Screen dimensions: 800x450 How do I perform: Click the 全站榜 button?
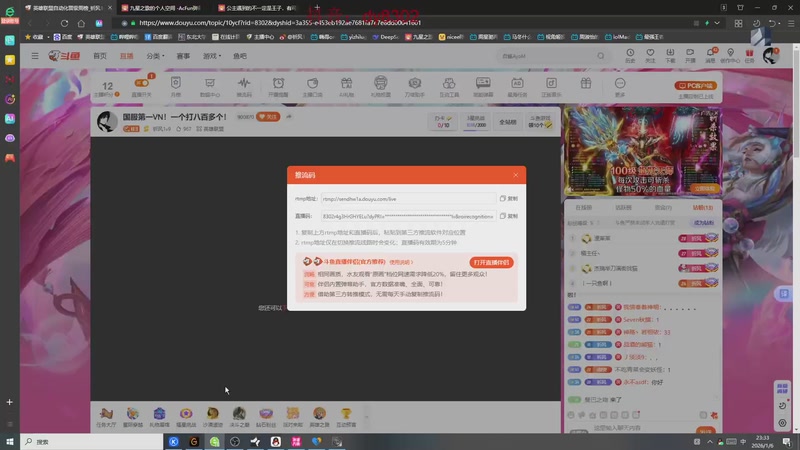coord(508,122)
